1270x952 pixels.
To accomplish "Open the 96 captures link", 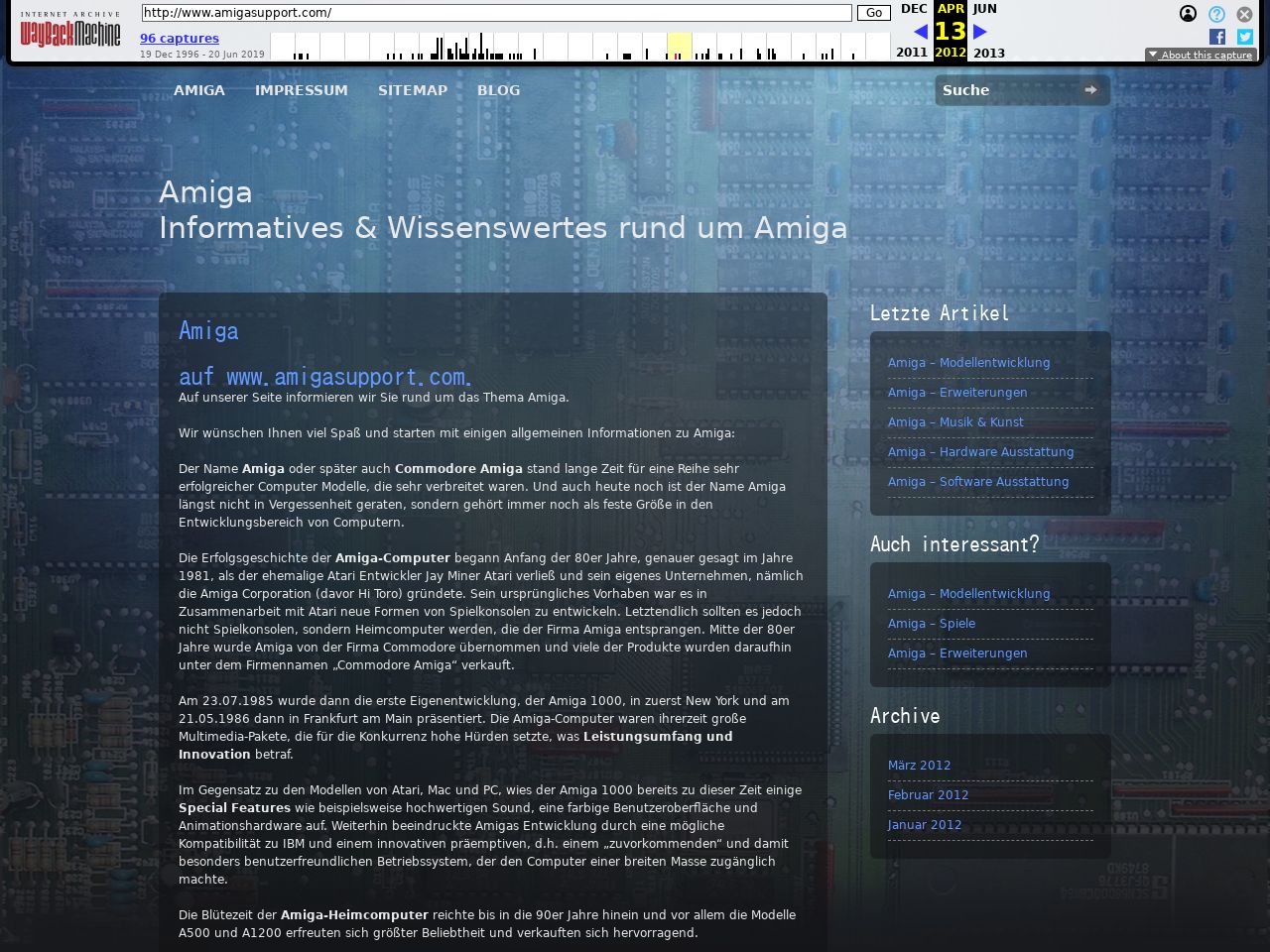I will pyautogui.click(x=180, y=39).
